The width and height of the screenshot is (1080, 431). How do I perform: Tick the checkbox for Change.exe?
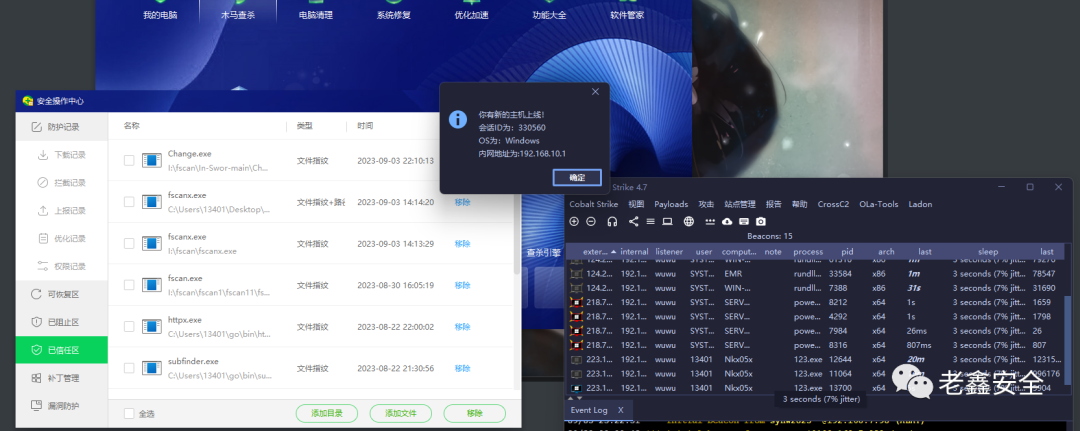(129, 160)
